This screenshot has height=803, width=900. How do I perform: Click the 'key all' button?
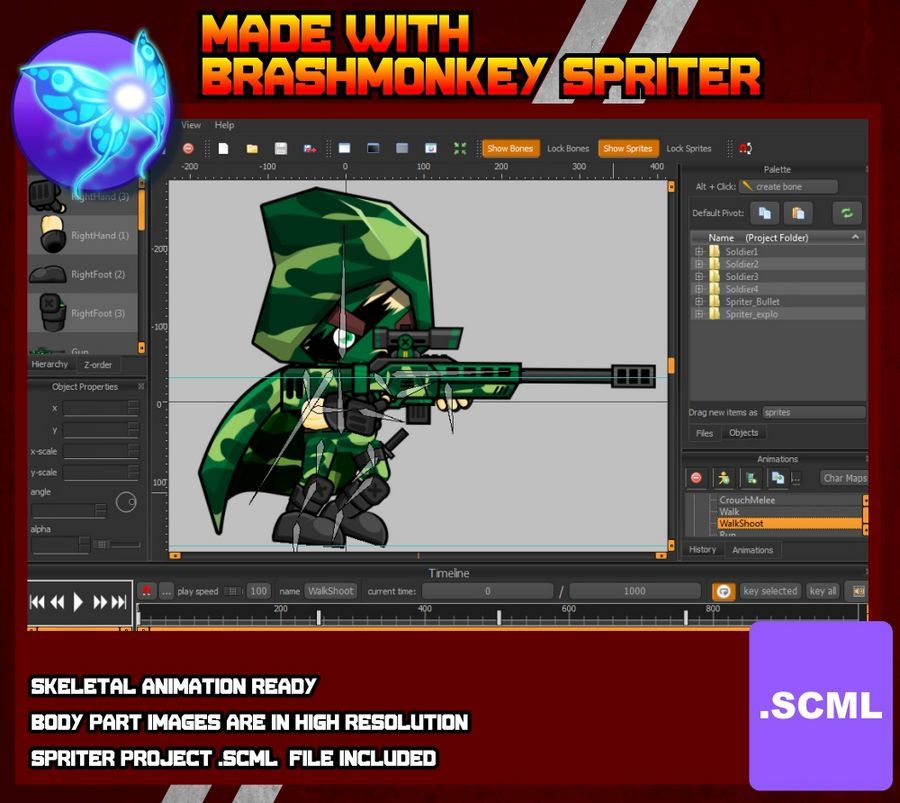[823, 591]
